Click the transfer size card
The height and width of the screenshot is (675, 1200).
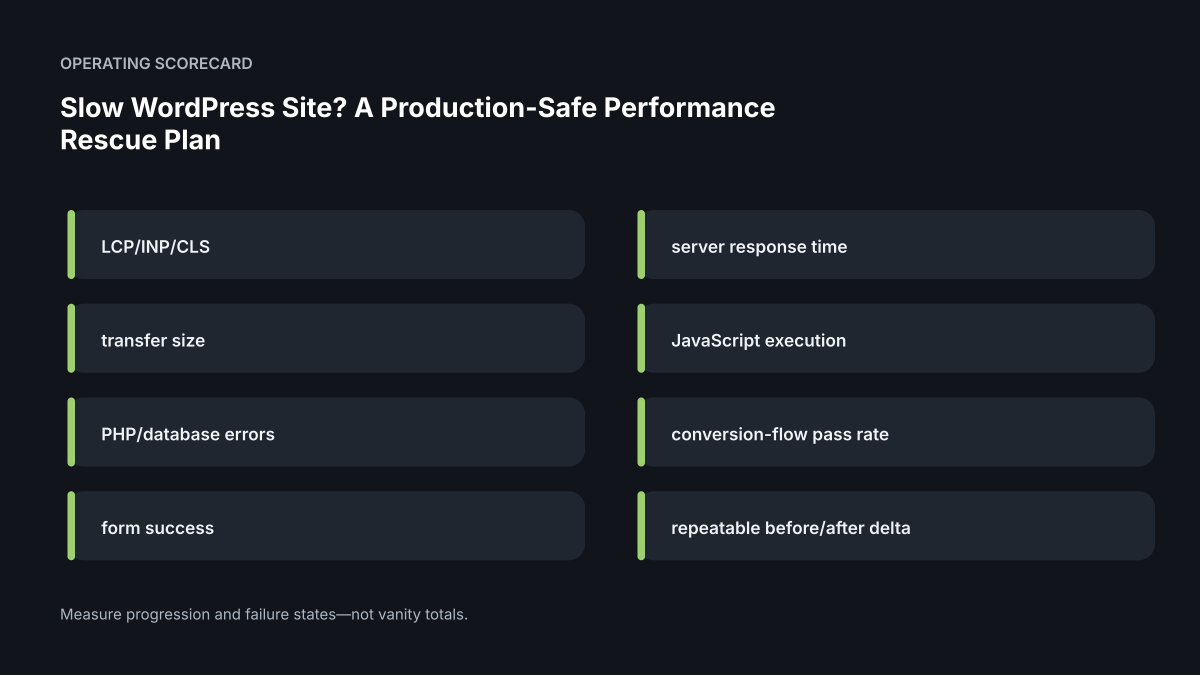tap(326, 338)
